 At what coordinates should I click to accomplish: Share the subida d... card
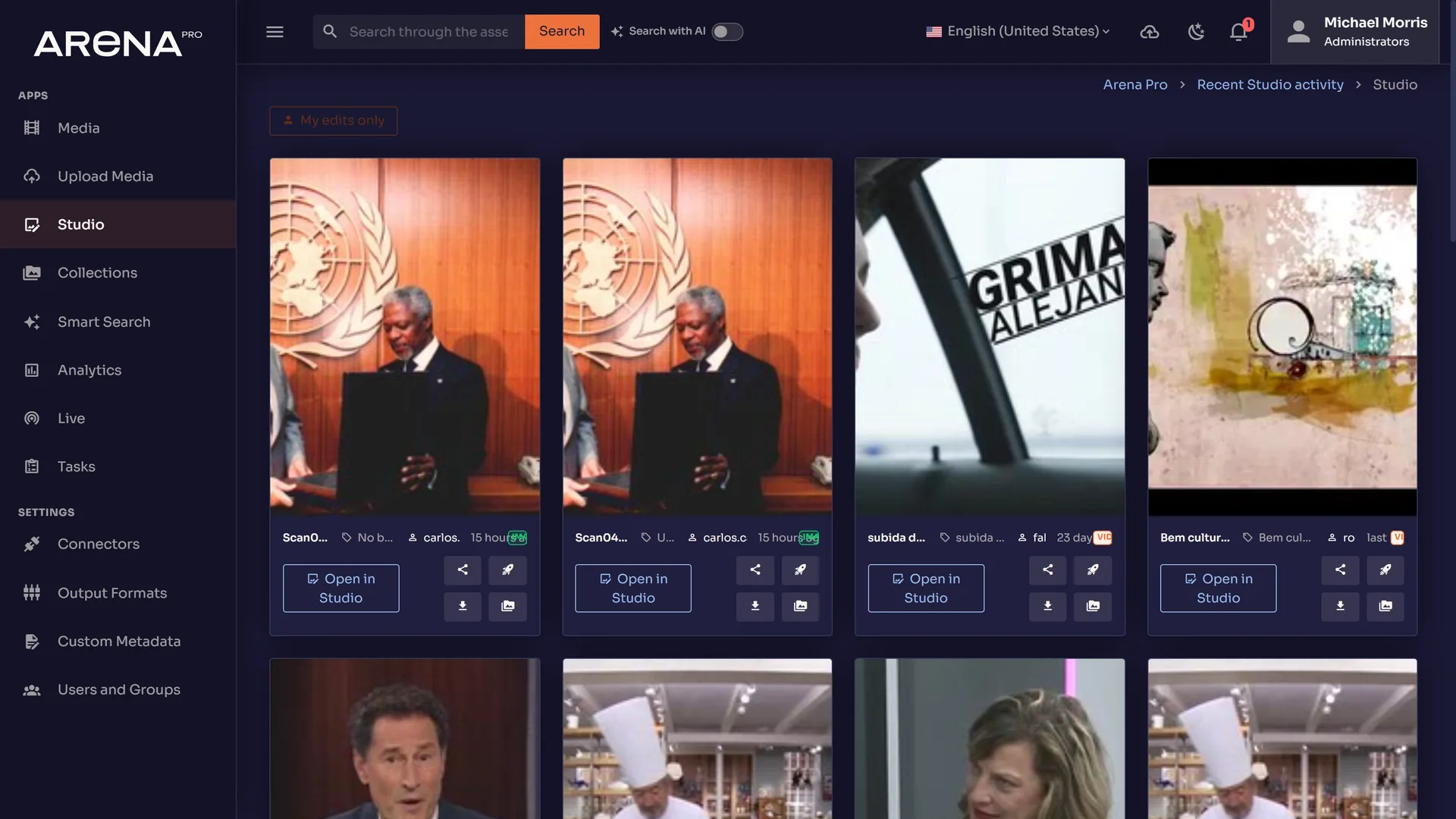tap(1048, 570)
